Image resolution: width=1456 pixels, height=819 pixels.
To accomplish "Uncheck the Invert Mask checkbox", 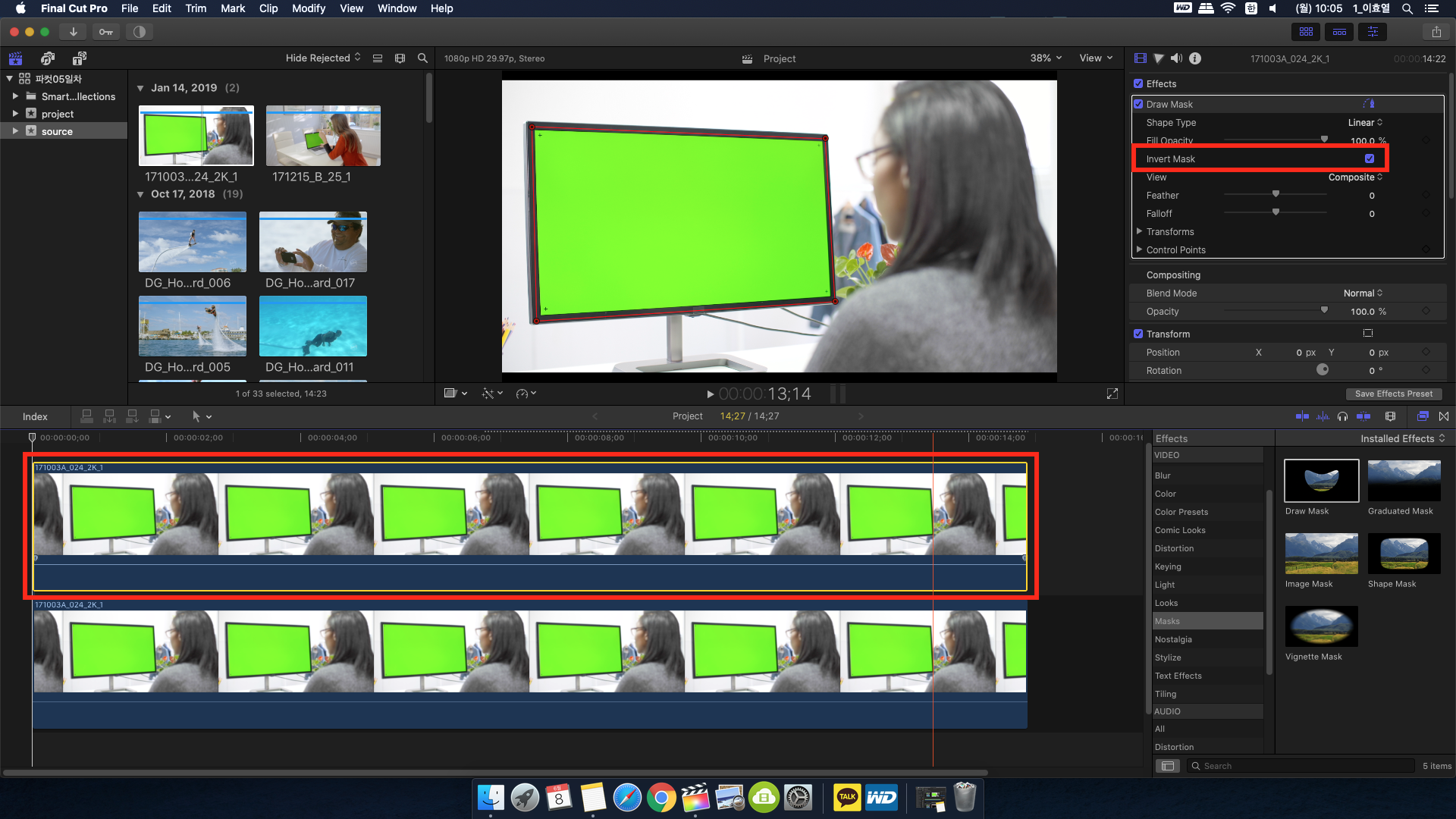I will (x=1369, y=159).
